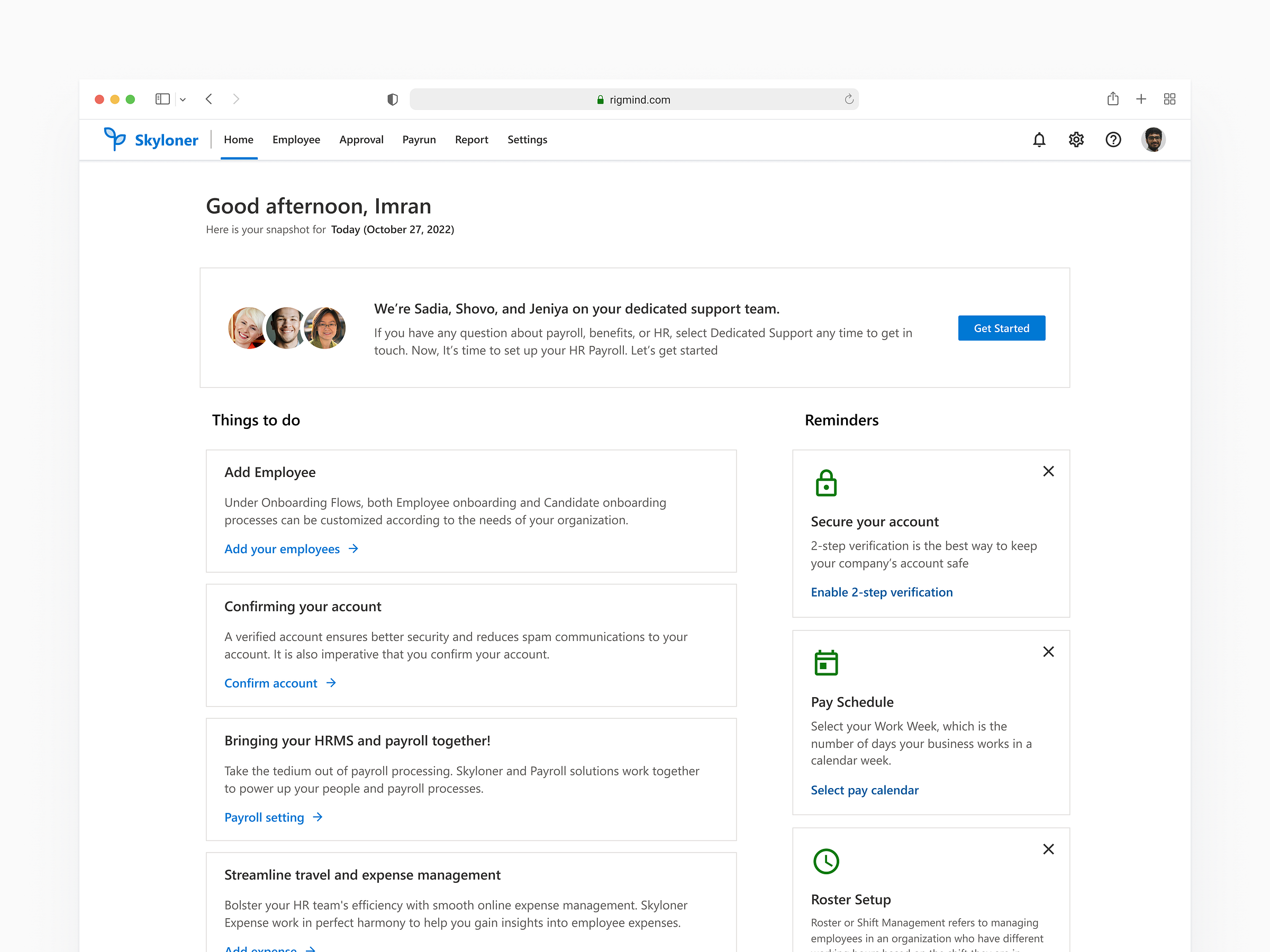Image resolution: width=1270 pixels, height=952 pixels.
Task: Click the Skyloner logo icon
Action: tap(114, 140)
